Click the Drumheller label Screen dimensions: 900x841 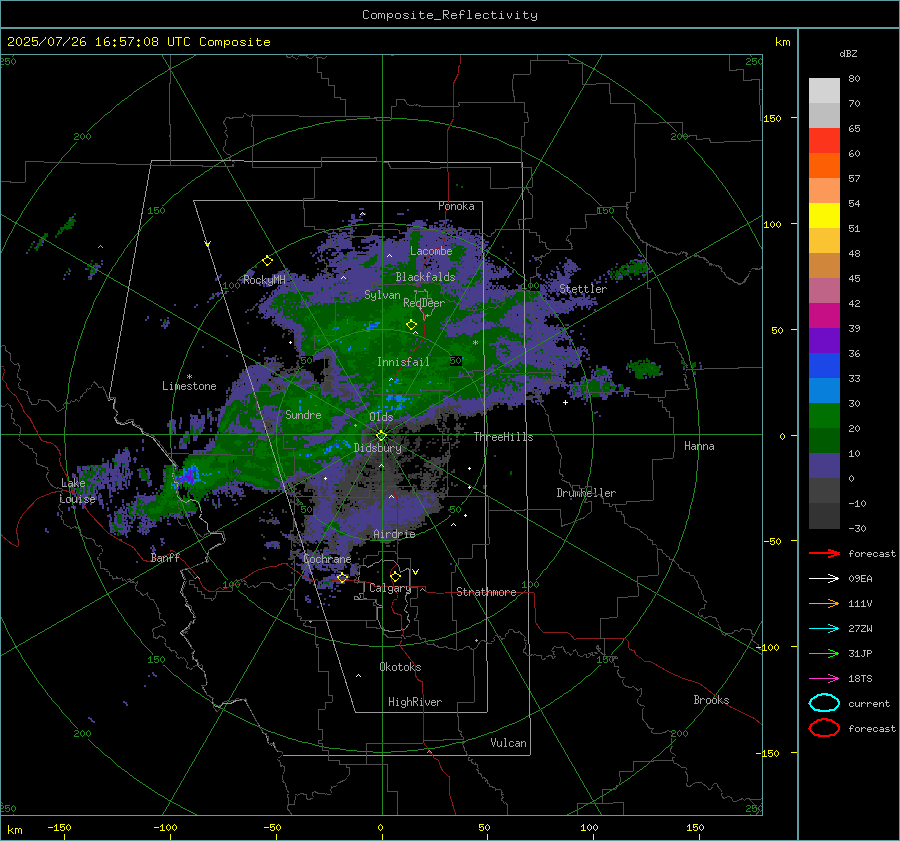586,493
